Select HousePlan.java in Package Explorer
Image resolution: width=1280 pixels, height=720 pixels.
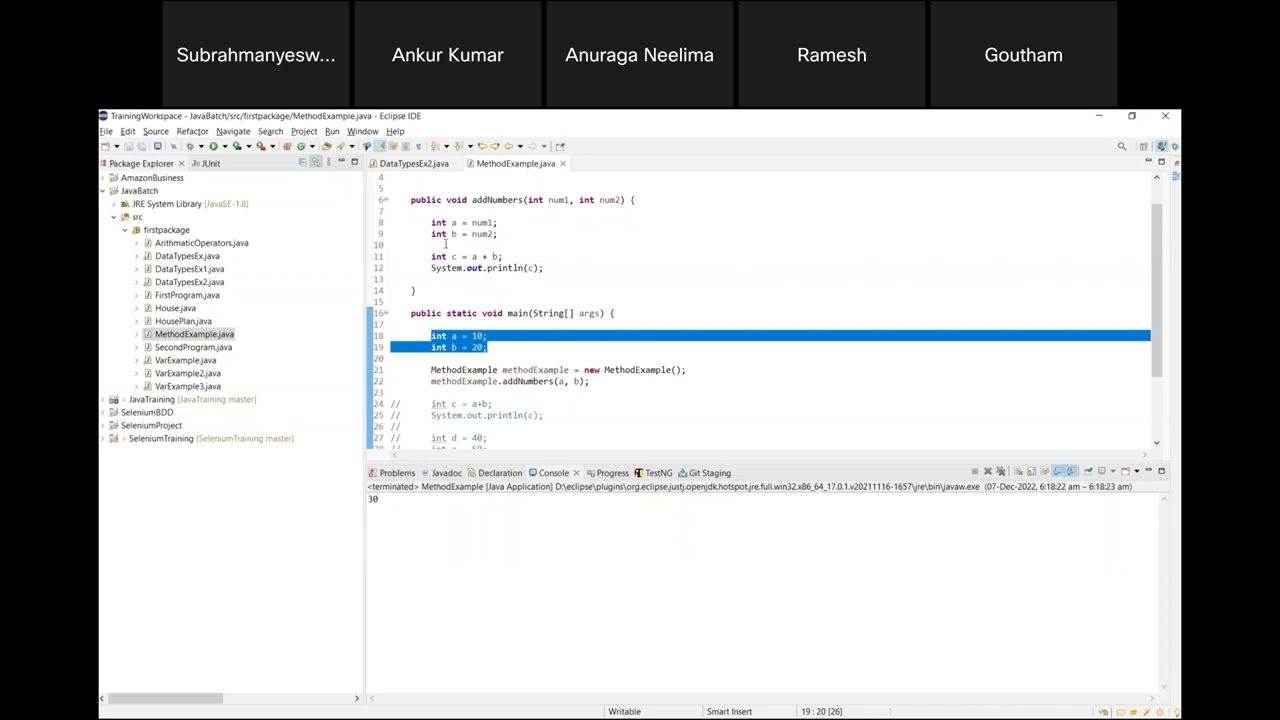(x=183, y=321)
